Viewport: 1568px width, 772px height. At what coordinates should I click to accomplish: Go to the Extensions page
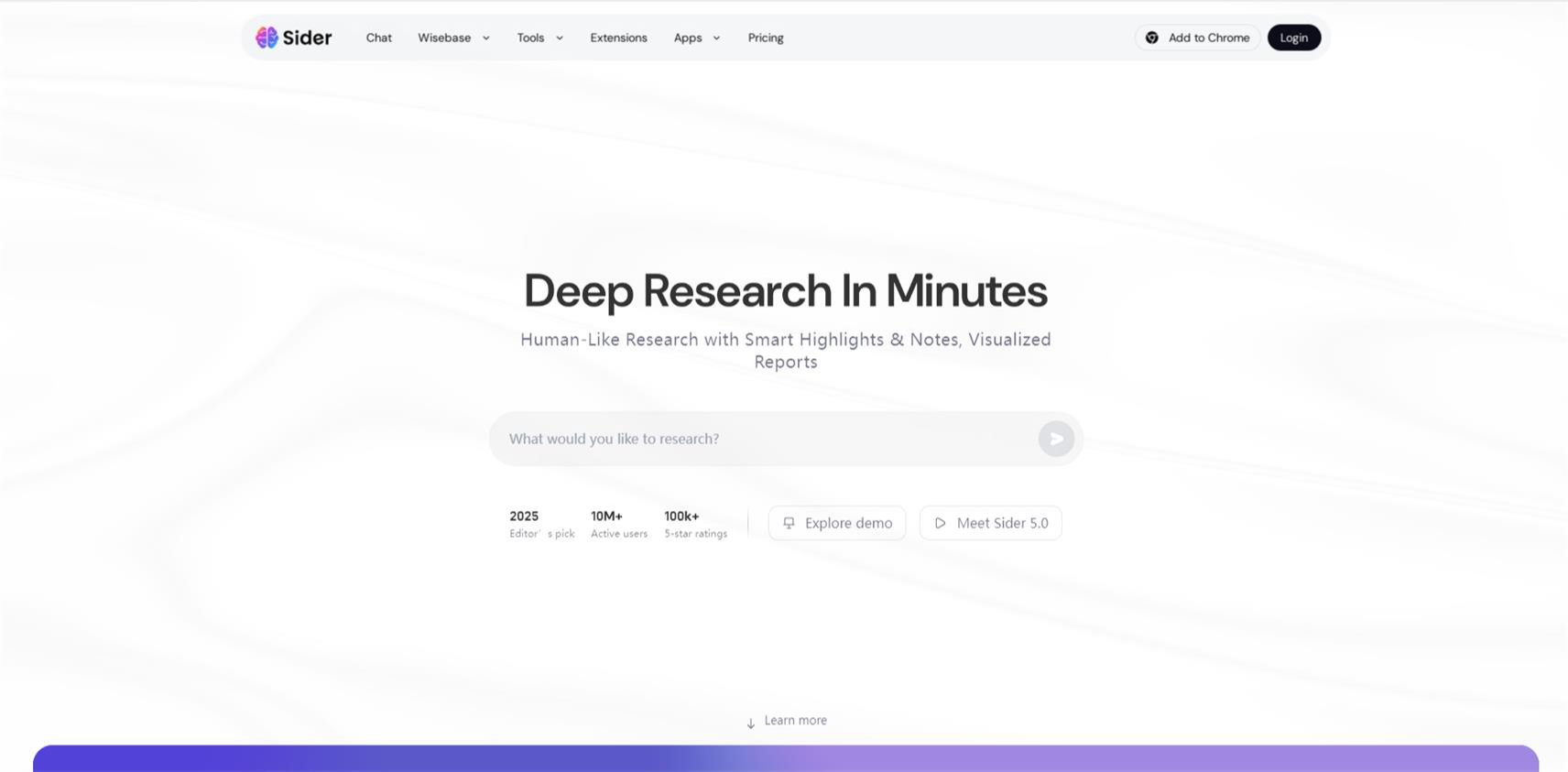(618, 38)
